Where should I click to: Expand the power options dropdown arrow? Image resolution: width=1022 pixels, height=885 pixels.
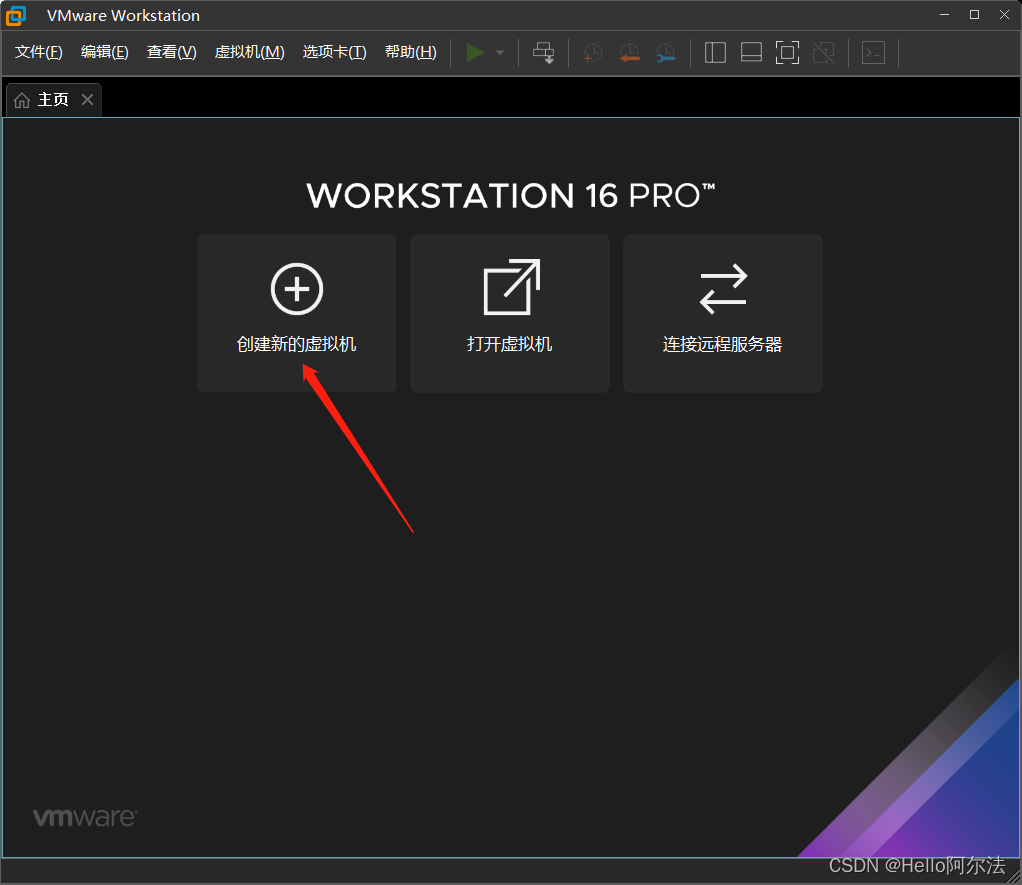coord(500,53)
